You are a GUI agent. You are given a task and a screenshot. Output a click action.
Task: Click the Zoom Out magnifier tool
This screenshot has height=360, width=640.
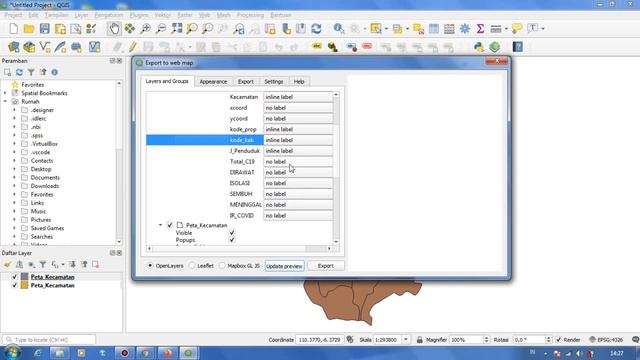coord(161,29)
